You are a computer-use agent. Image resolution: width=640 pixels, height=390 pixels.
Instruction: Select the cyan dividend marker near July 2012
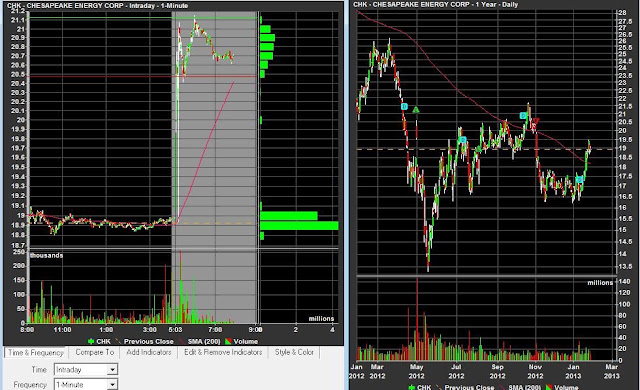click(x=462, y=140)
